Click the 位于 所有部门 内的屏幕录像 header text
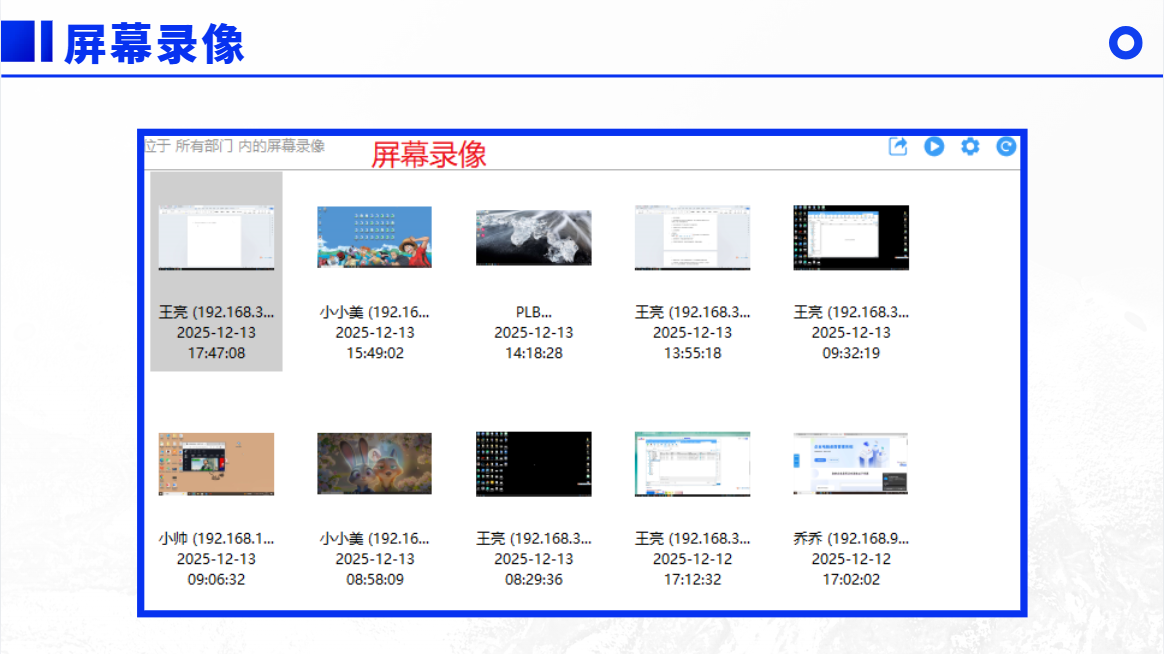This screenshot has width=1164, height=654. tap(235, 146)
